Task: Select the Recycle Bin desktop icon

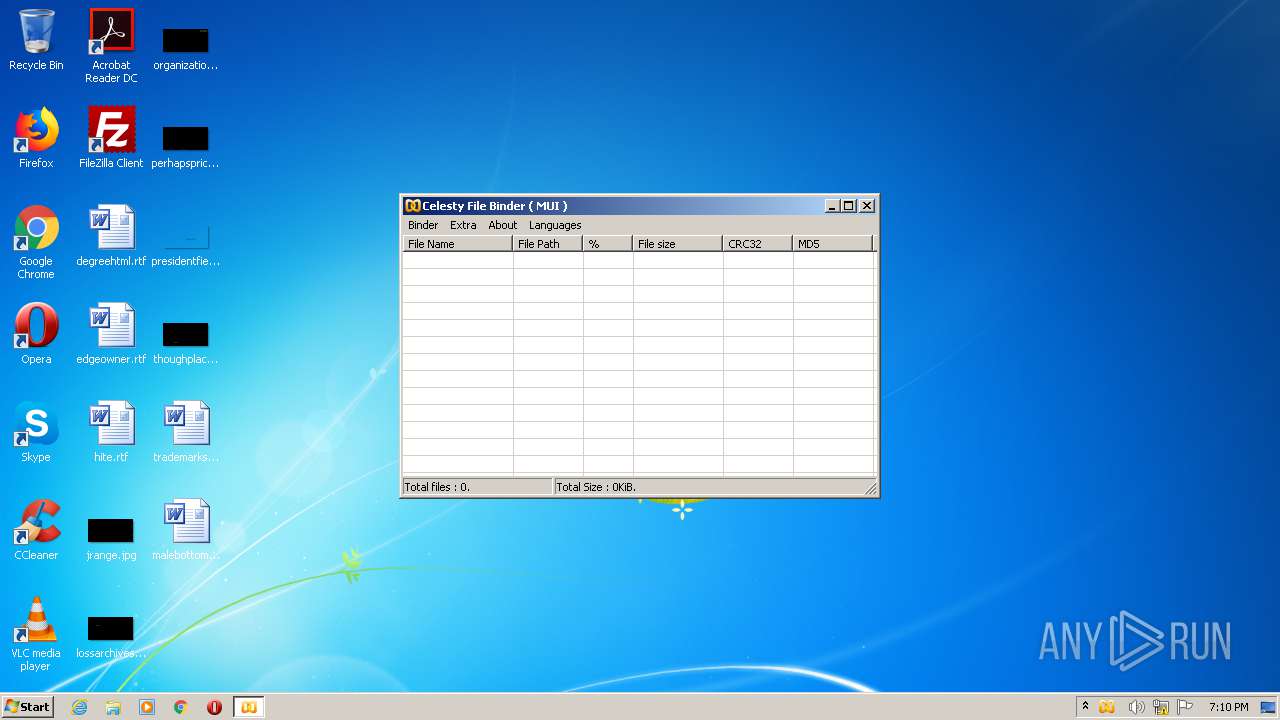Action: point(36,40)
